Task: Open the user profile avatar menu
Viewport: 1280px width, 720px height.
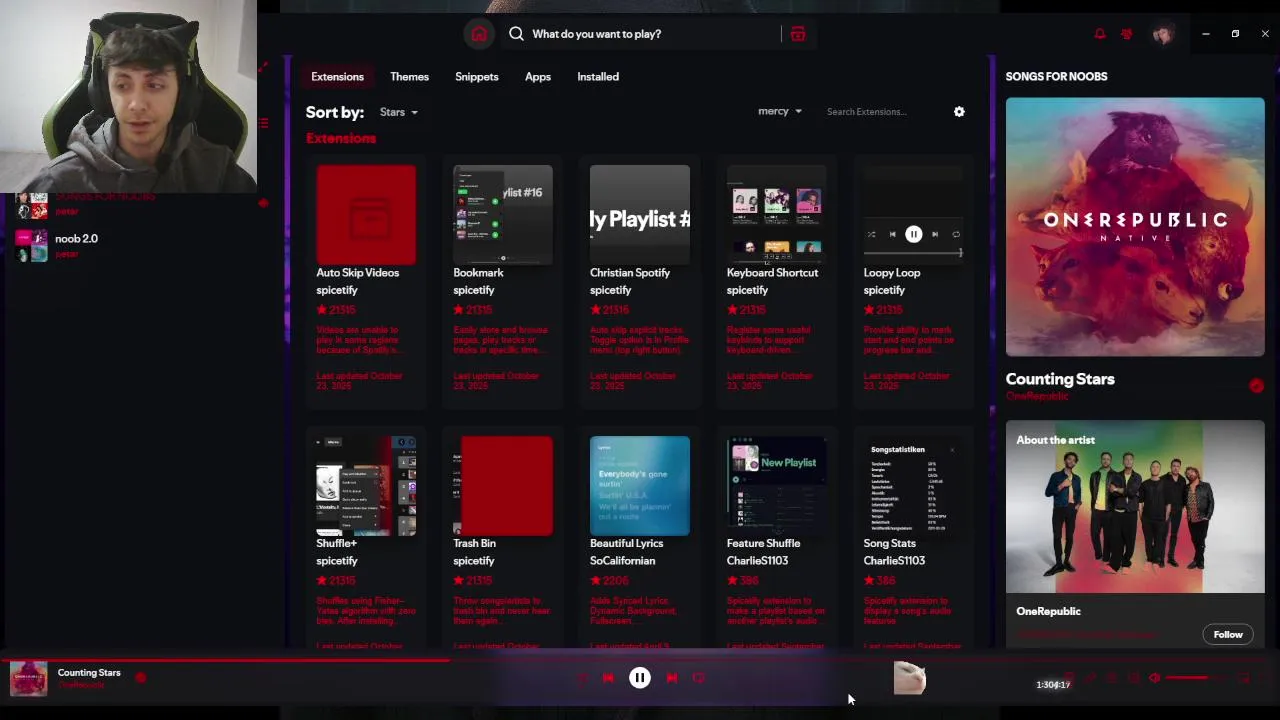Action: coord(1162,34)
